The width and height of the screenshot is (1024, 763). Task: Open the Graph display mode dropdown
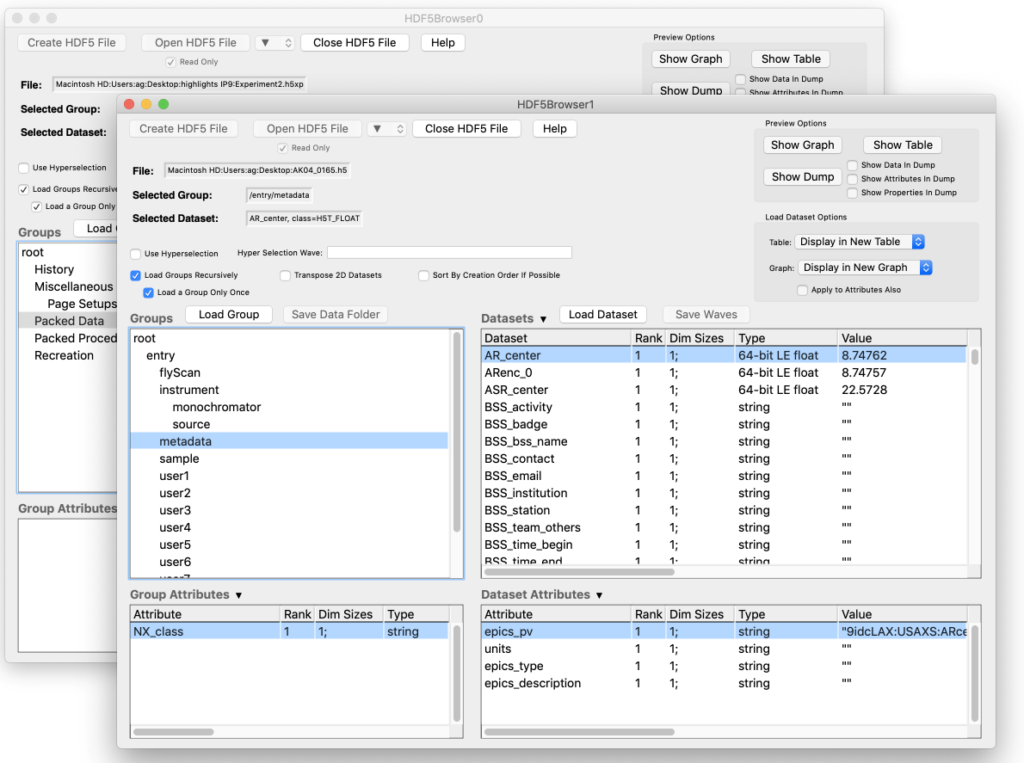[865, 268]
